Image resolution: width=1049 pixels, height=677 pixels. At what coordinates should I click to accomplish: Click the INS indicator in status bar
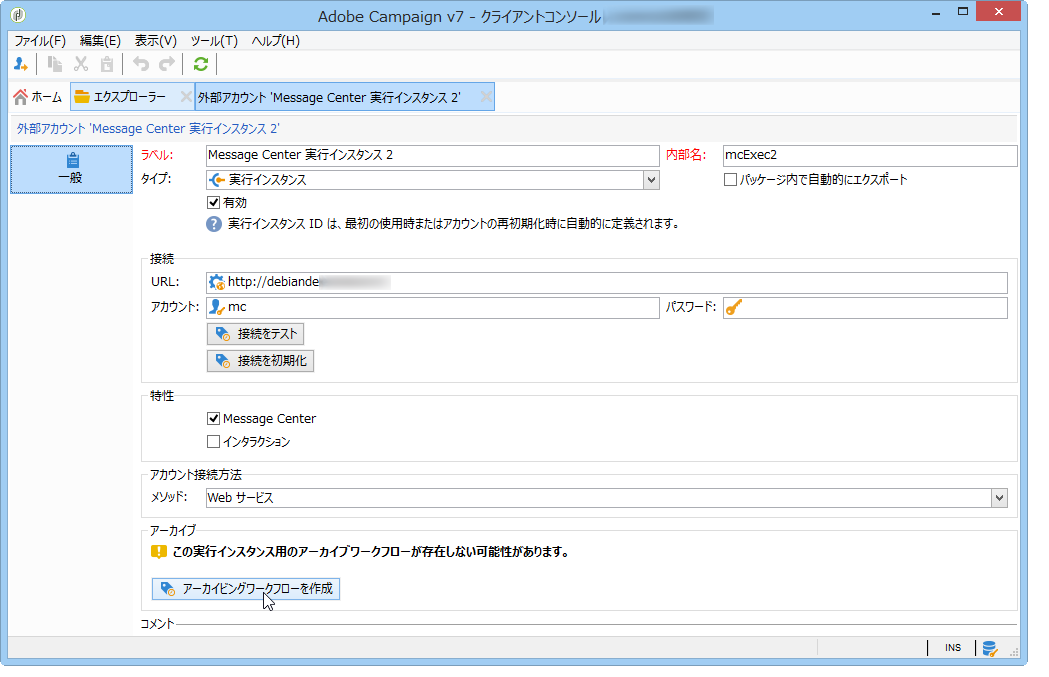tap(953, 648)
